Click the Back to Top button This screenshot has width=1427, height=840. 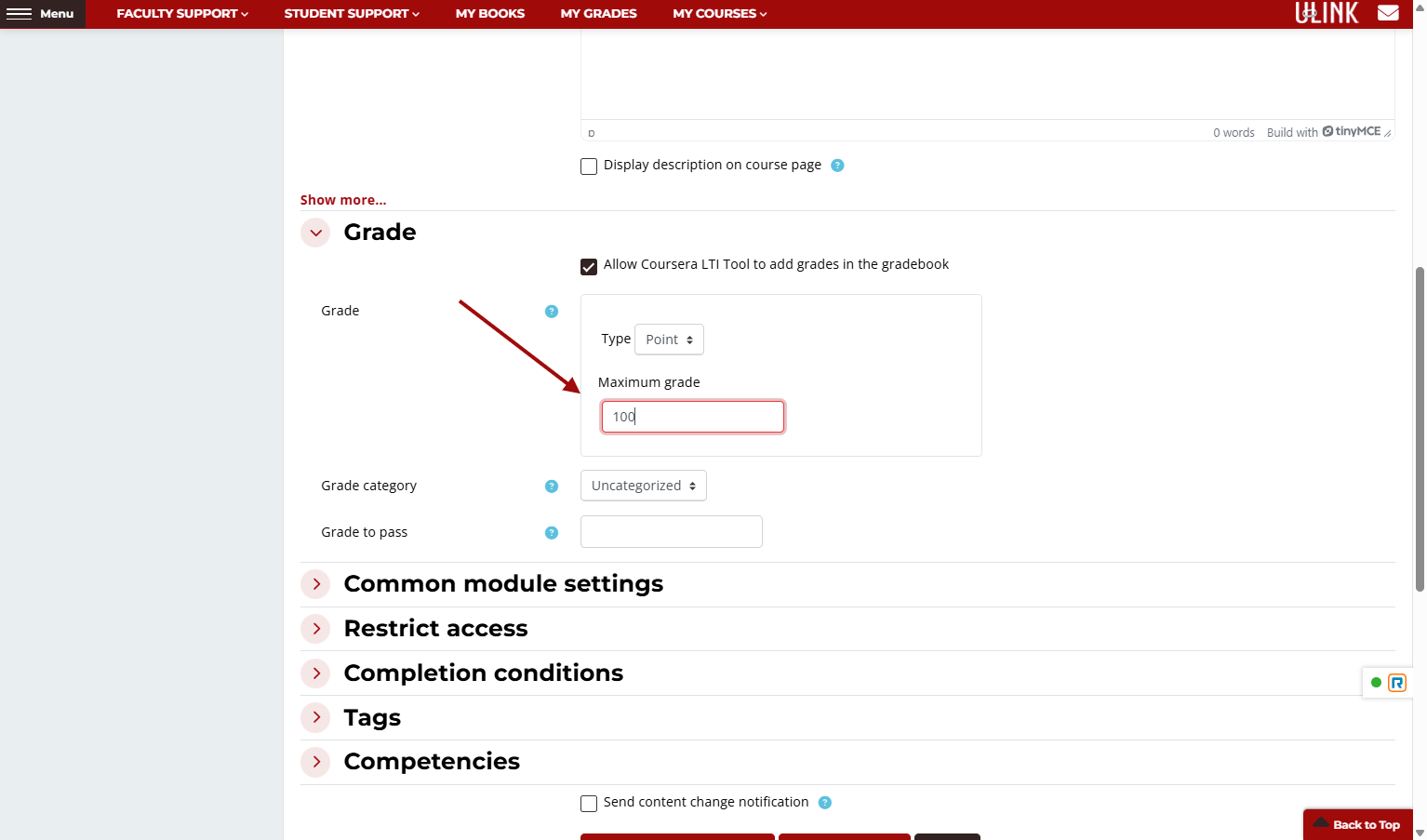pyautogui.click(x=1358, y=825)
